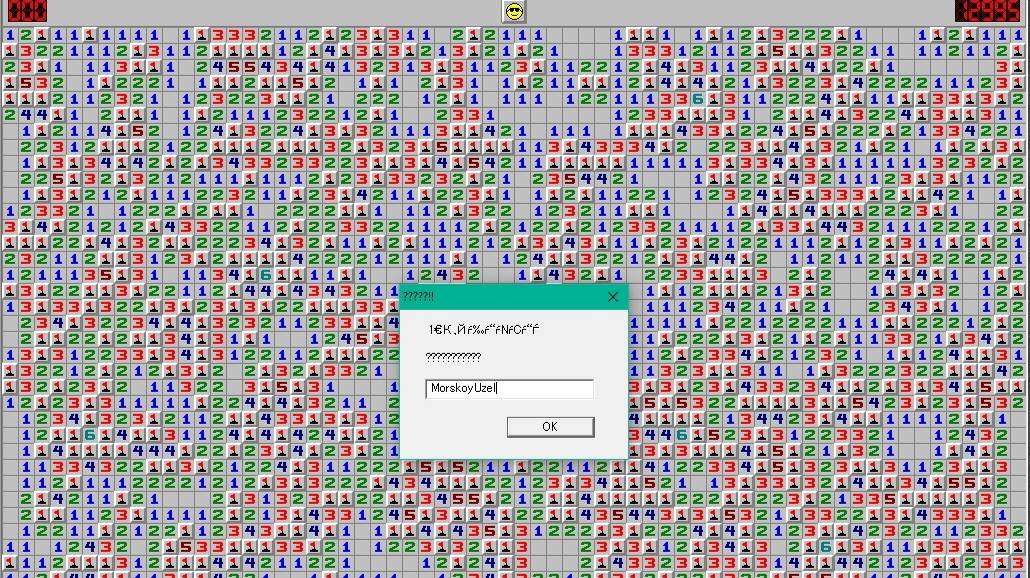Click OK in the high score dialog

click(550, 427)
